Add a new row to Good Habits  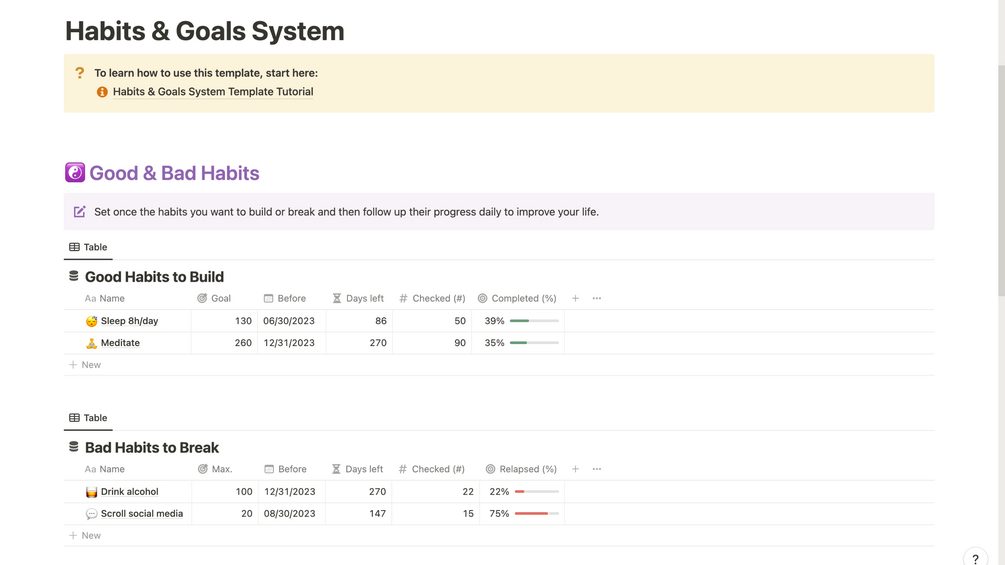click(85, 365)
